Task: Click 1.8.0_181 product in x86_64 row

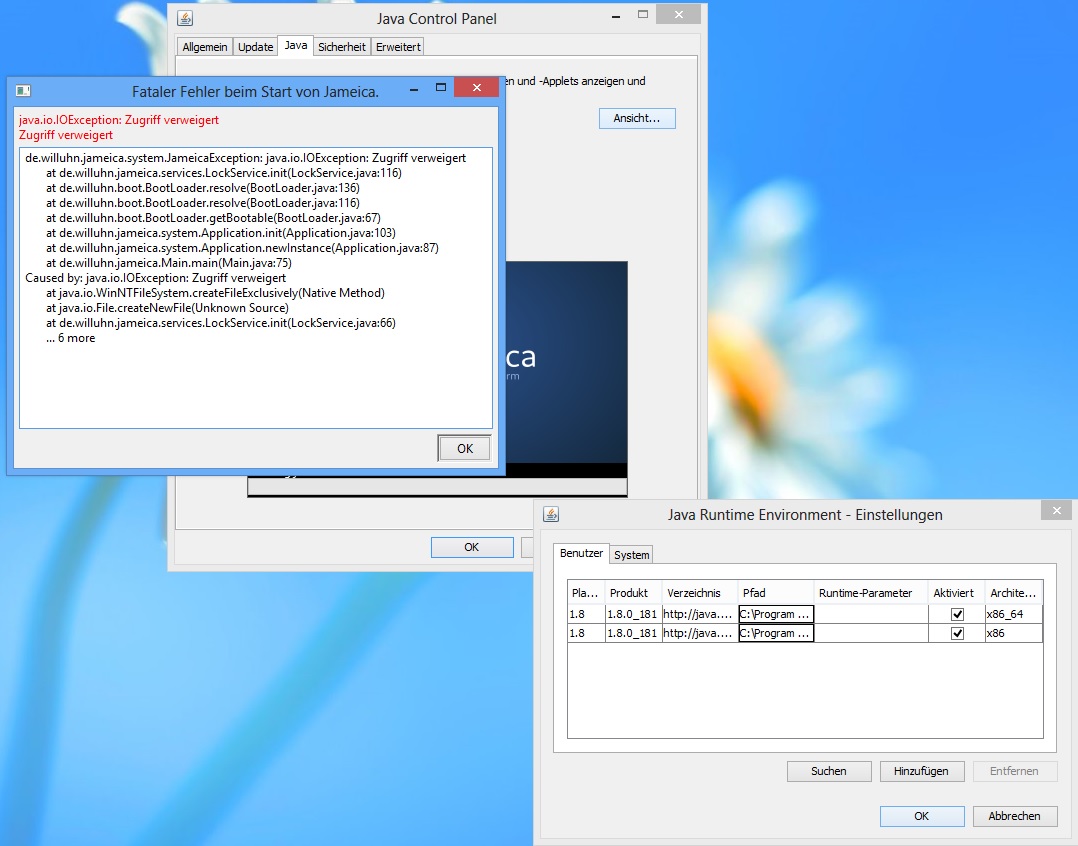Action: click(x=632, y=614)
